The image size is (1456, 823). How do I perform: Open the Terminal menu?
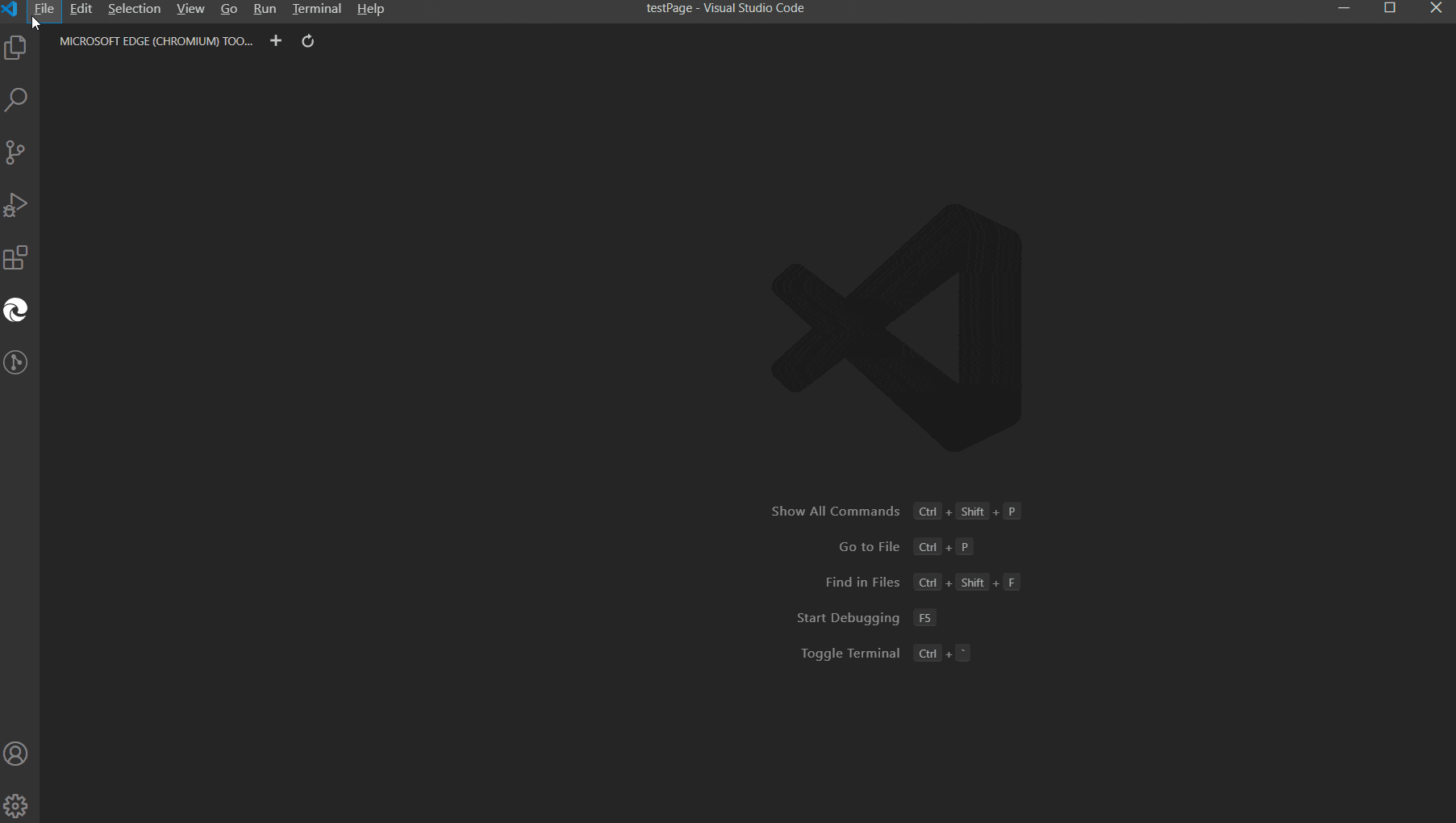pos(316,8)
